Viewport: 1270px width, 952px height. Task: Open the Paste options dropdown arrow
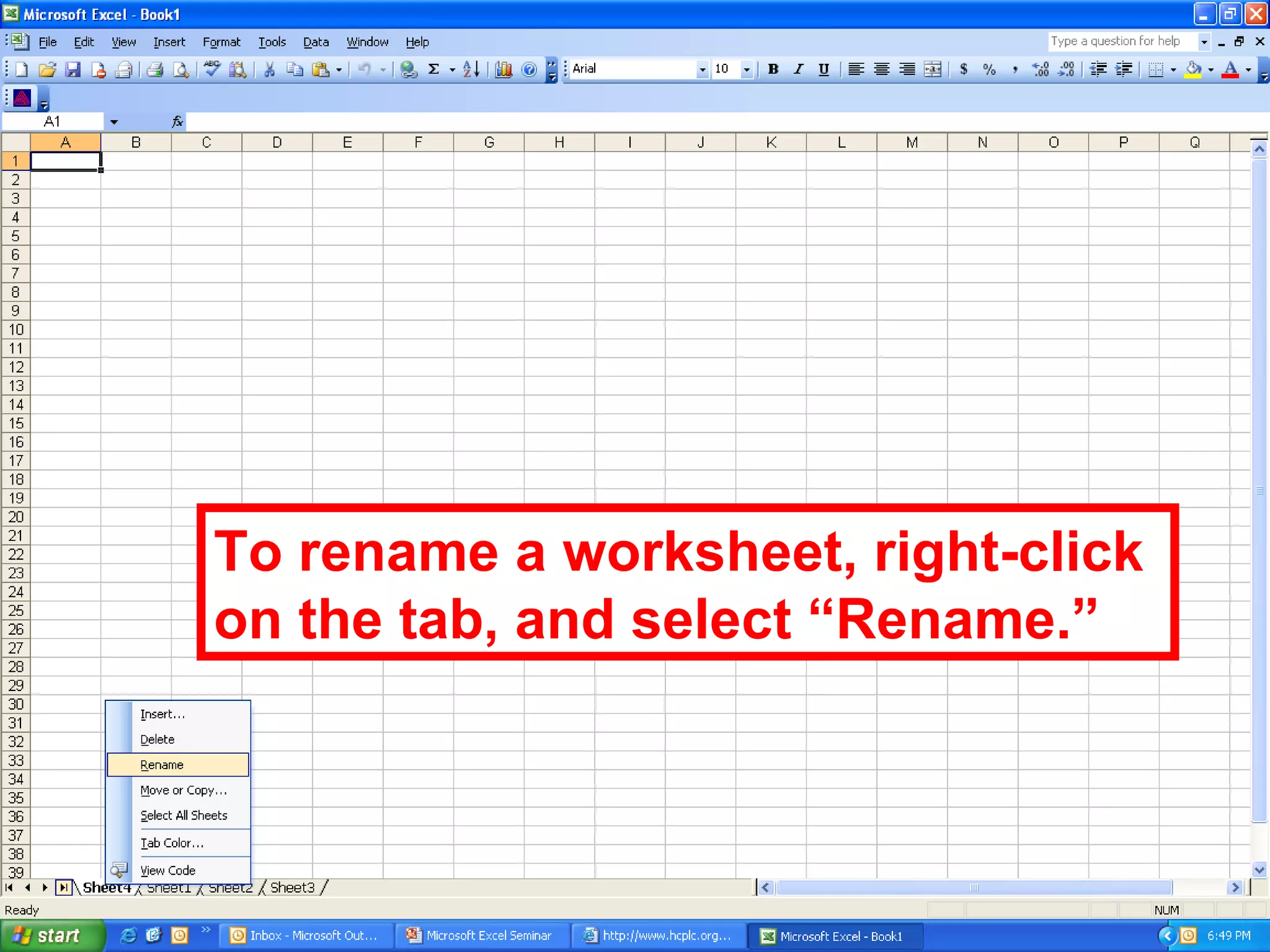click(339, 69)
